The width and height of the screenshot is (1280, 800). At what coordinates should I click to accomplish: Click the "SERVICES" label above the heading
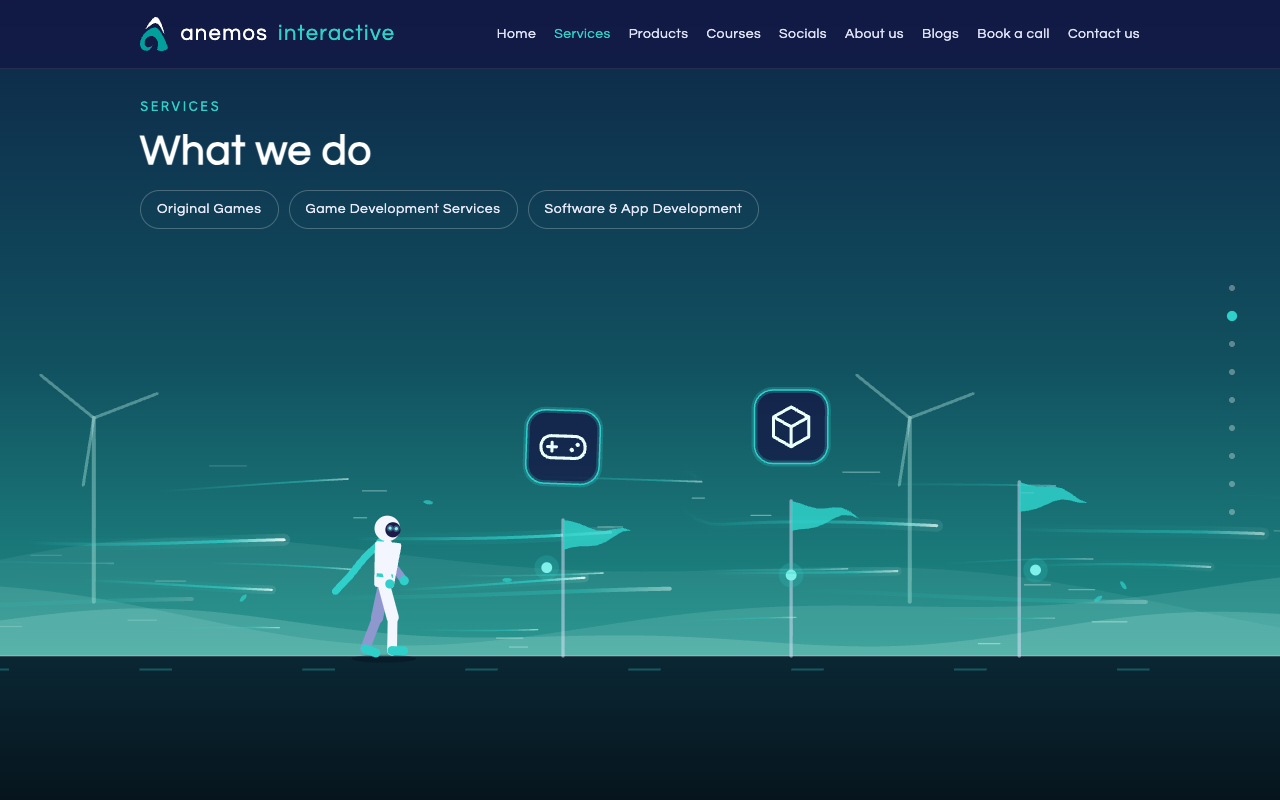click(180, 106)
